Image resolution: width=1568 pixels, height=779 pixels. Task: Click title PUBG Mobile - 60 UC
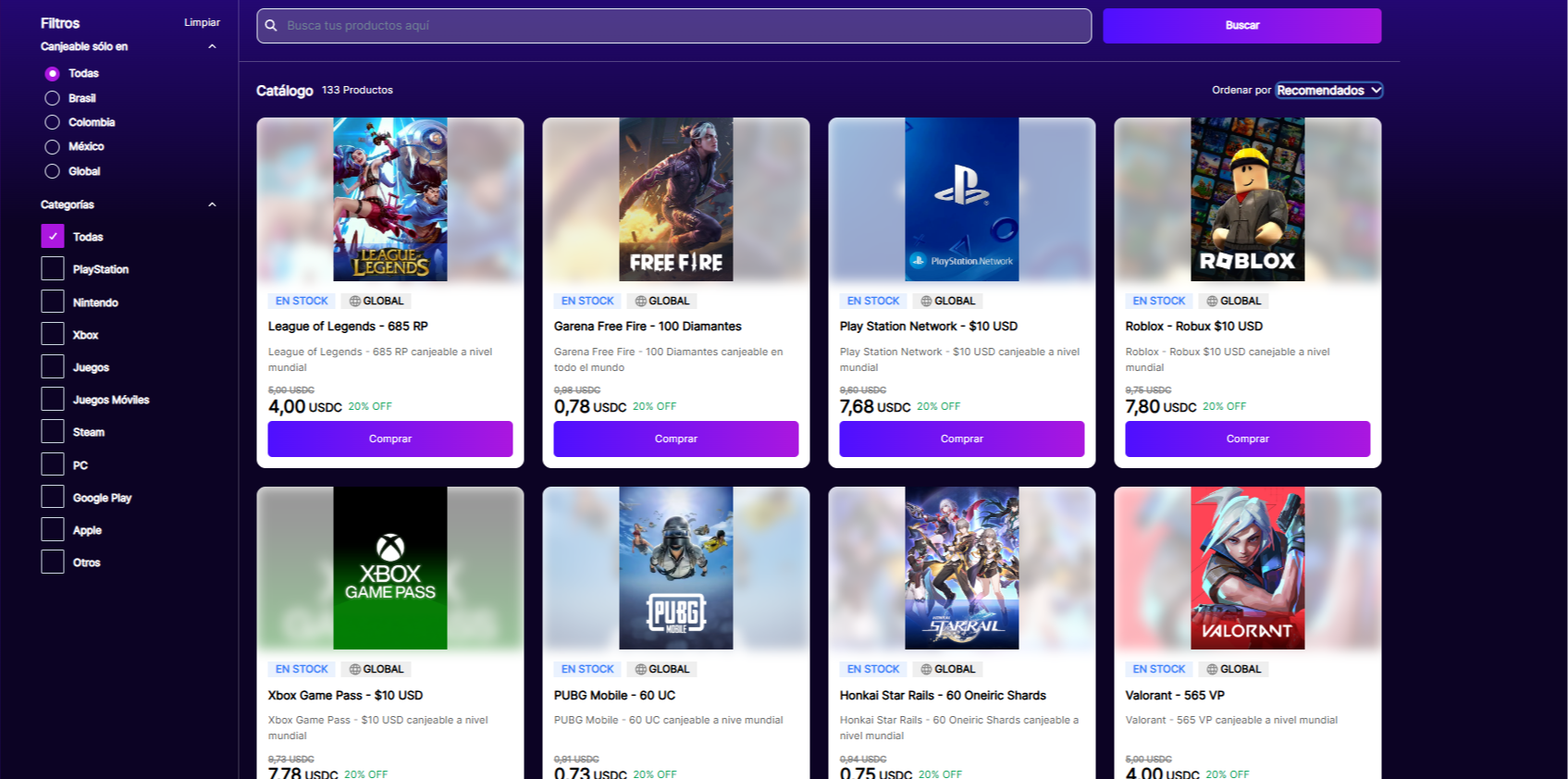[615, 695]
